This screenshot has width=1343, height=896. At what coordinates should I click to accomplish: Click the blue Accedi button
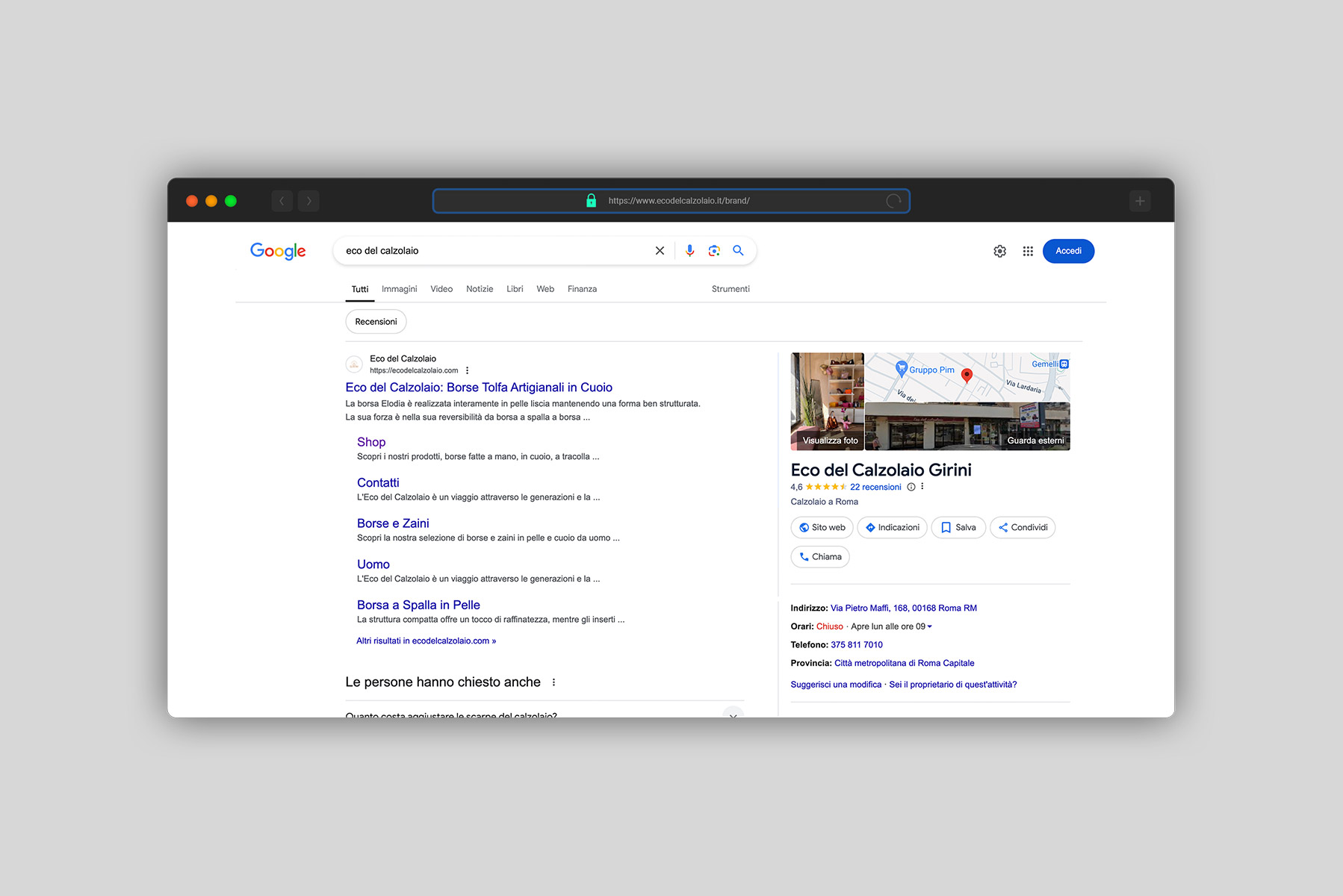[x=1068, y=251]
